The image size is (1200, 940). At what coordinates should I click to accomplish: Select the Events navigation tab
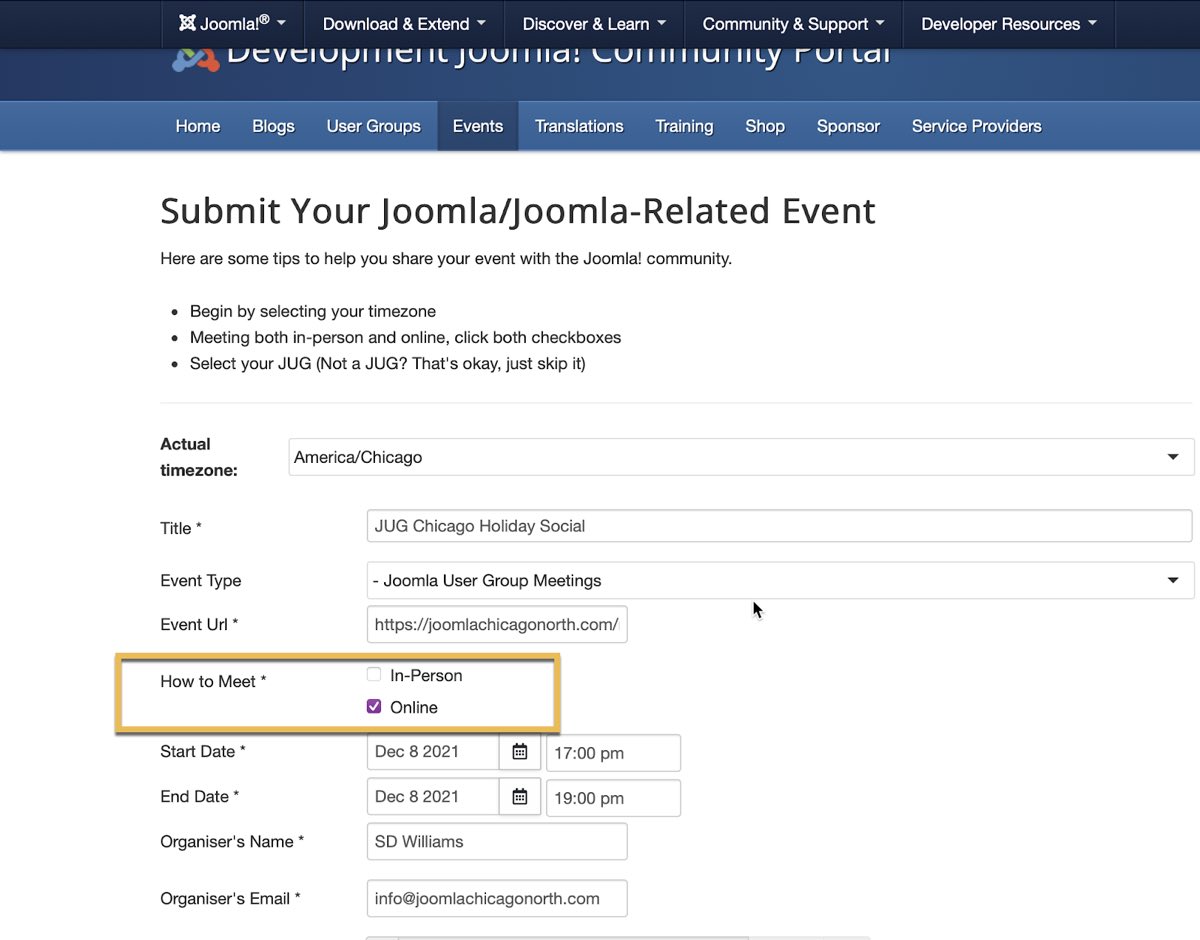[478, 126]
